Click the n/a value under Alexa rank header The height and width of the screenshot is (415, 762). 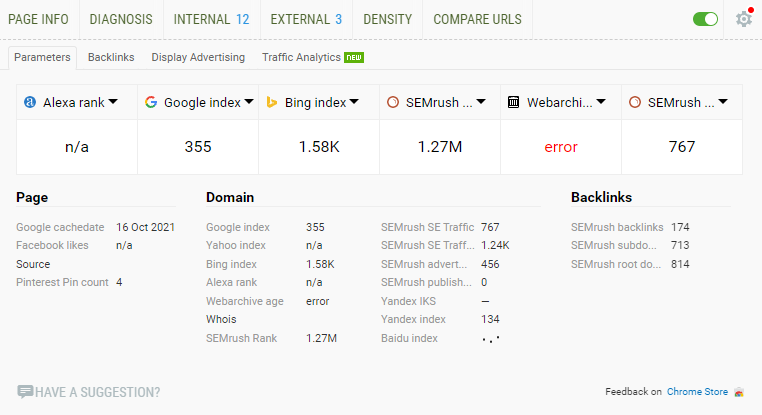click(x=77, y=147)
